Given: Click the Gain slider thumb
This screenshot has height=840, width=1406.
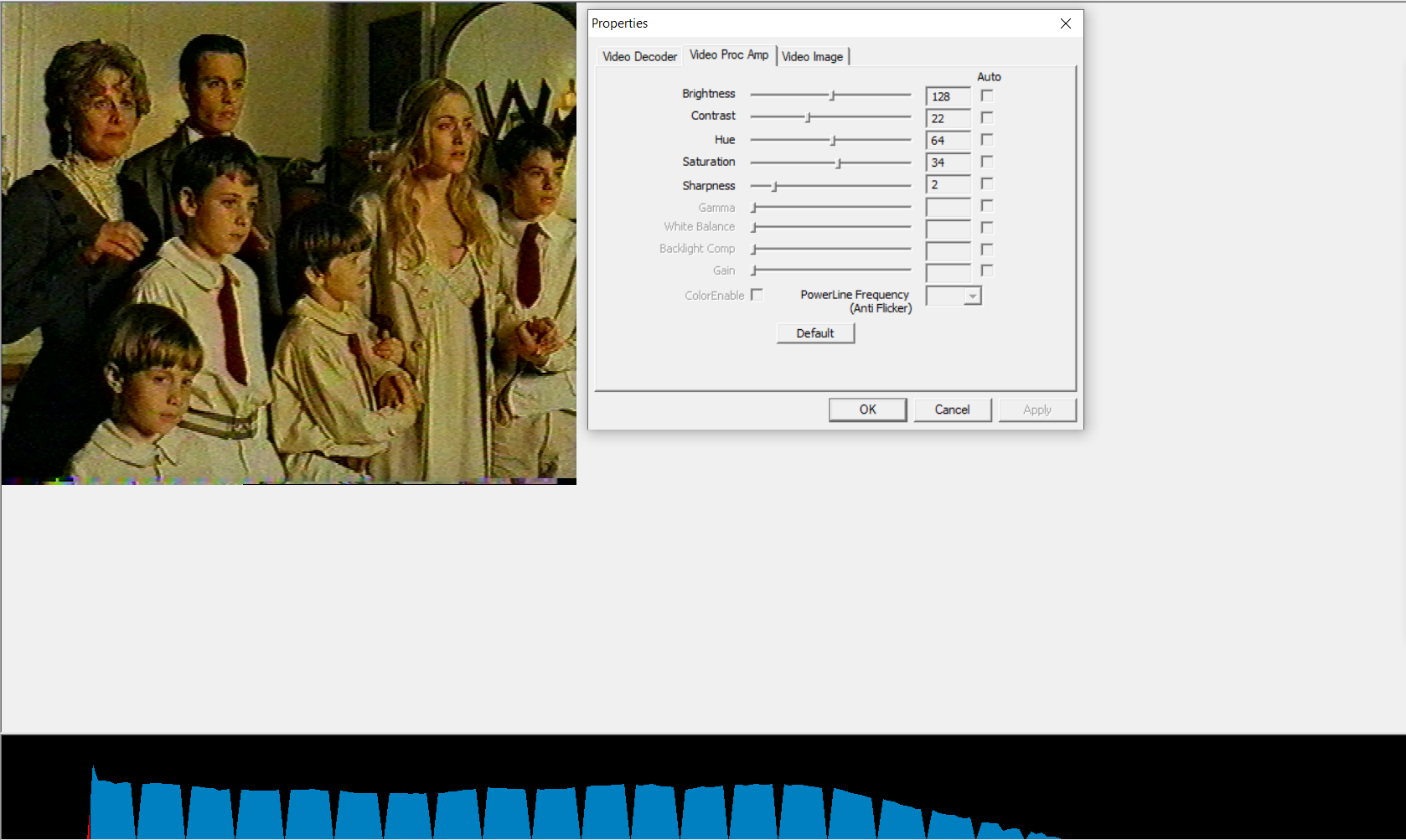Looking at the screenshot, I should click(754, 271).
